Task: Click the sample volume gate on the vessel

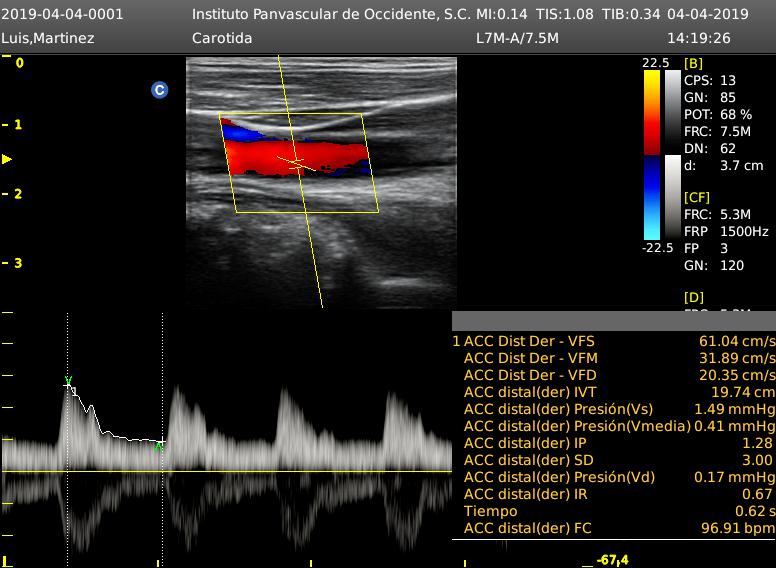Action: [293, 160]
